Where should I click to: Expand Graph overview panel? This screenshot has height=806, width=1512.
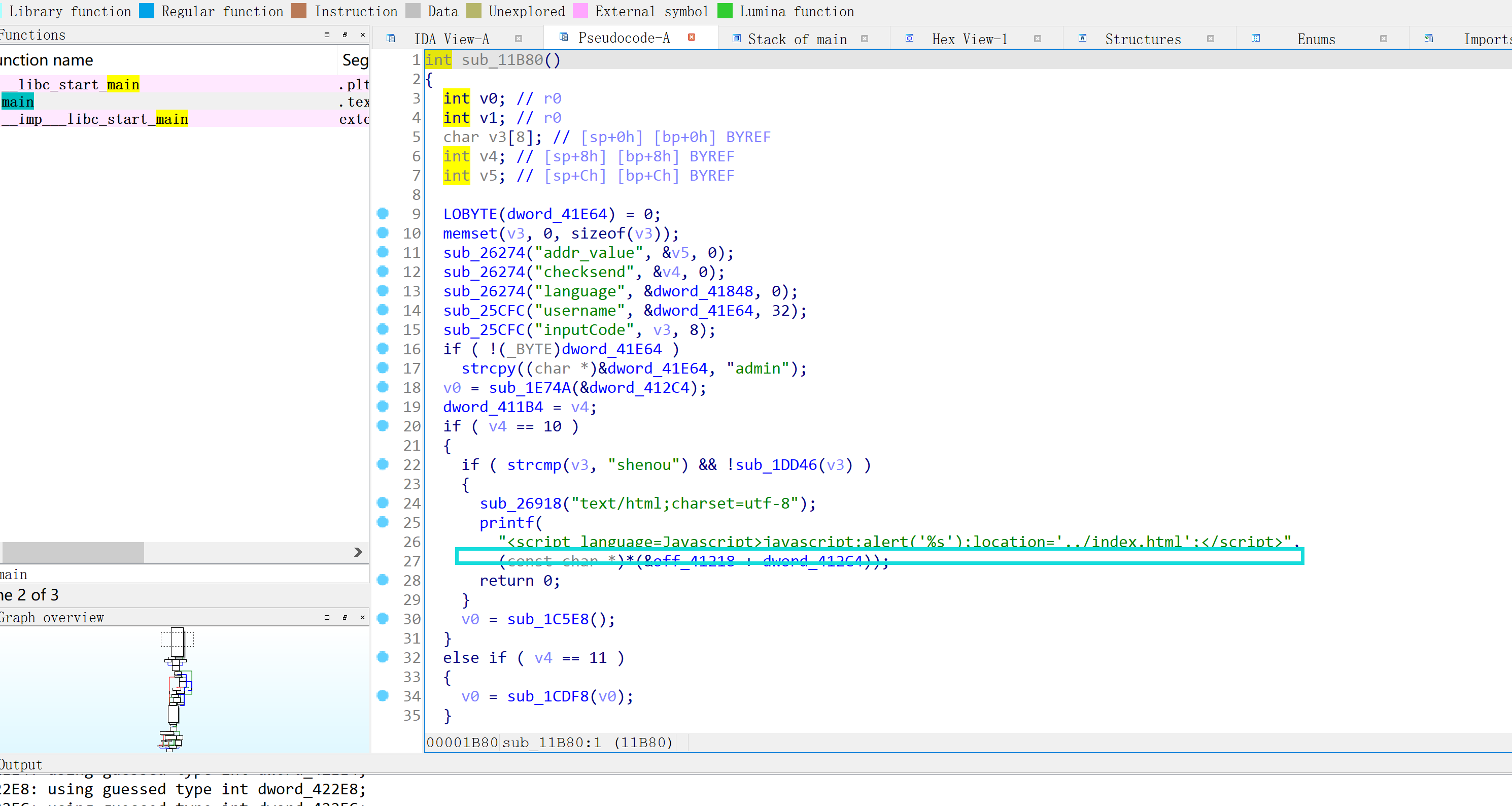click(x=326, y=618)
